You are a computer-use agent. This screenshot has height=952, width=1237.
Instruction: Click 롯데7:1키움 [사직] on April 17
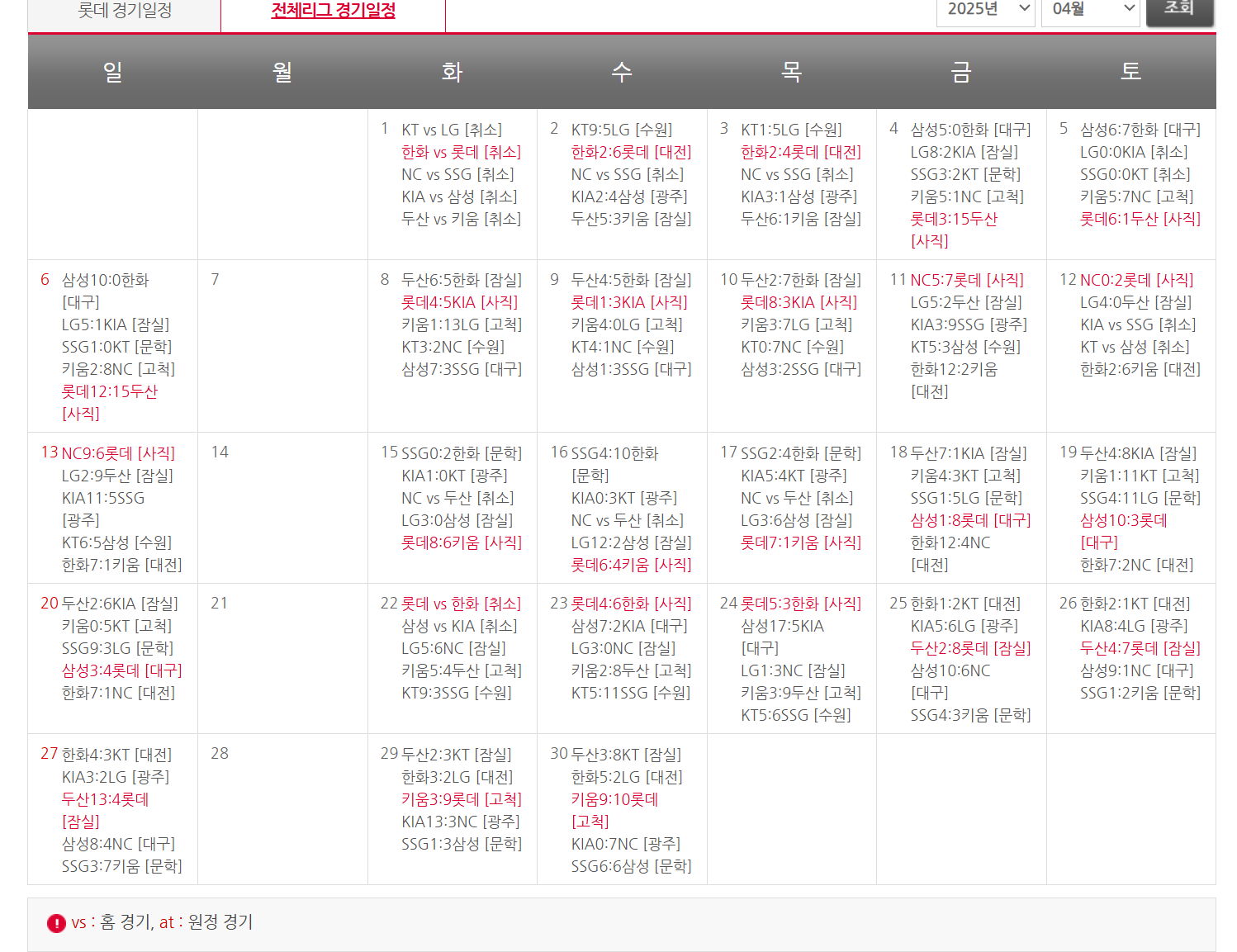point(801,542)
